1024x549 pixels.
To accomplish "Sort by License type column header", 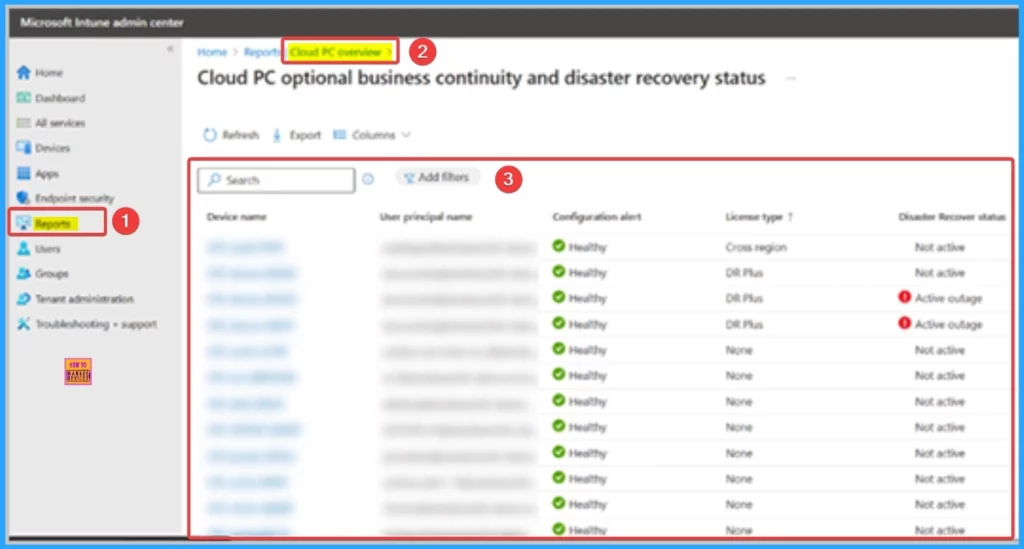I will 759,217.
